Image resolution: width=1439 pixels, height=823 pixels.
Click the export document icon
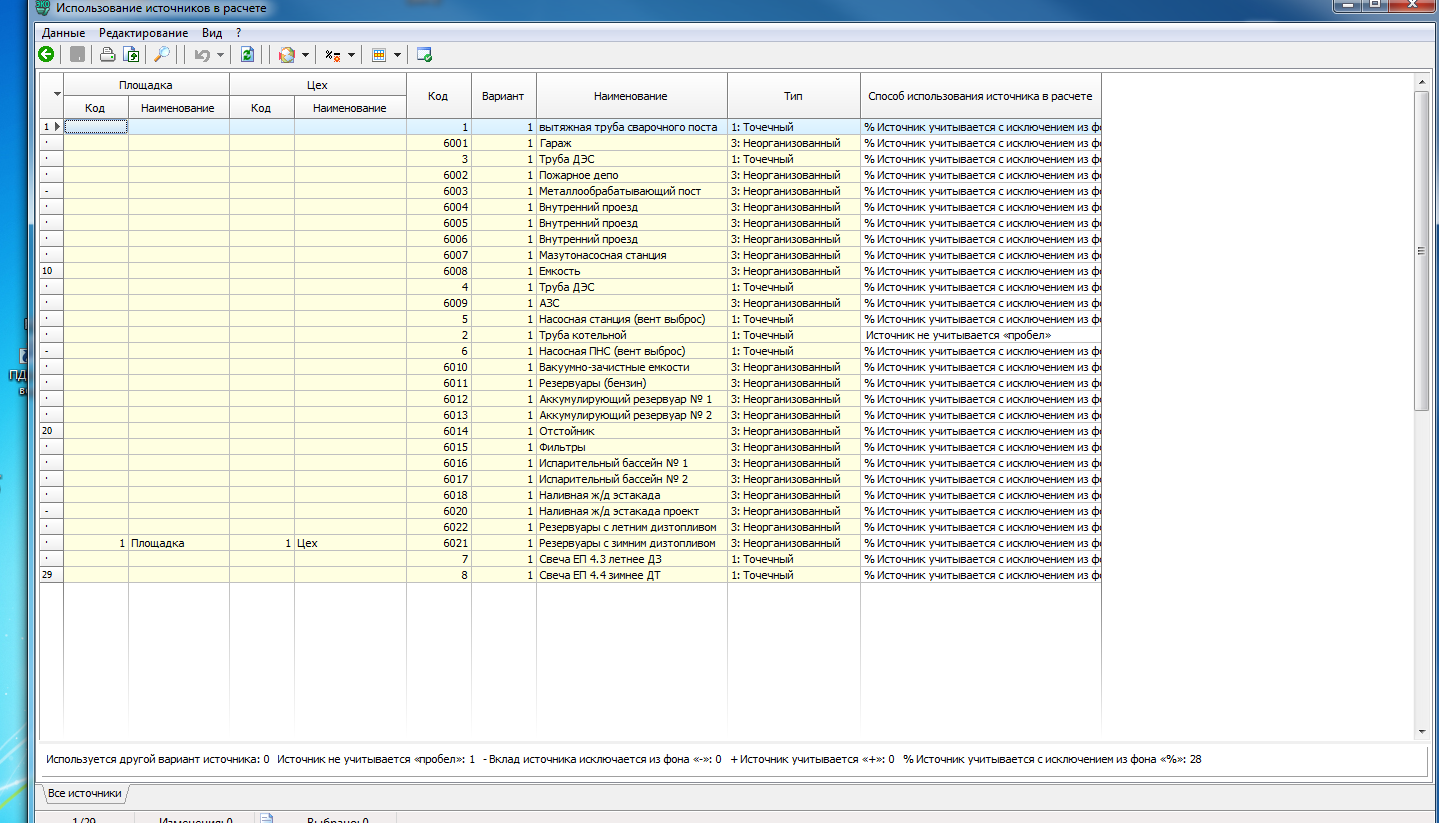point(130,55)
